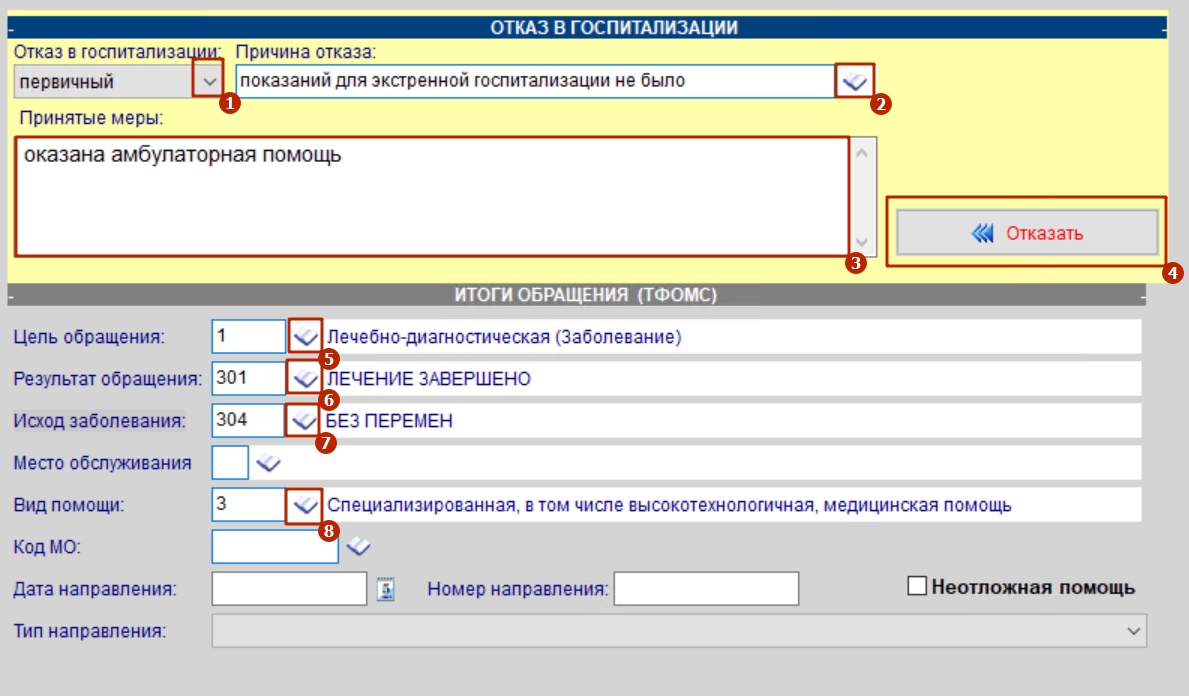Collapse the ИТОГИ ОБРАЩЕНИЯ (ТФОМС) section header
The width and height of the screenshot is (1189, 696).
point(577,295)
